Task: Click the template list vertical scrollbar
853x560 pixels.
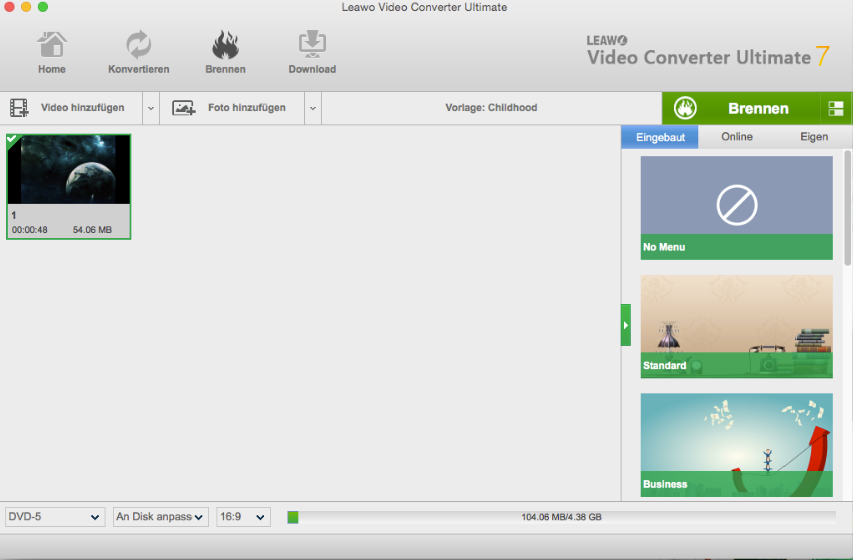Action: click(x=847, y=208)
